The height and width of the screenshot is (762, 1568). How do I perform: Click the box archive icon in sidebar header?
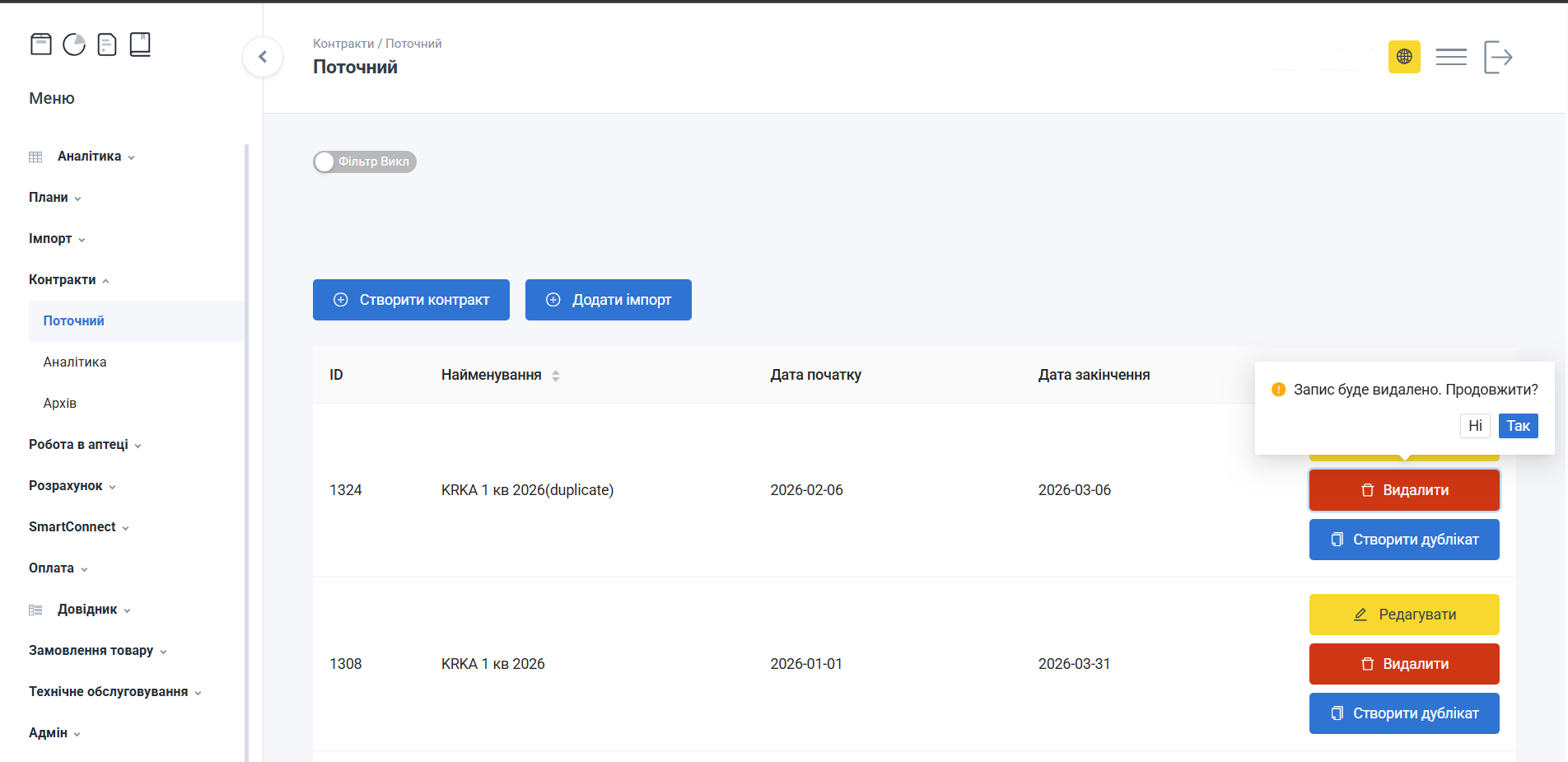pos(41,44)
